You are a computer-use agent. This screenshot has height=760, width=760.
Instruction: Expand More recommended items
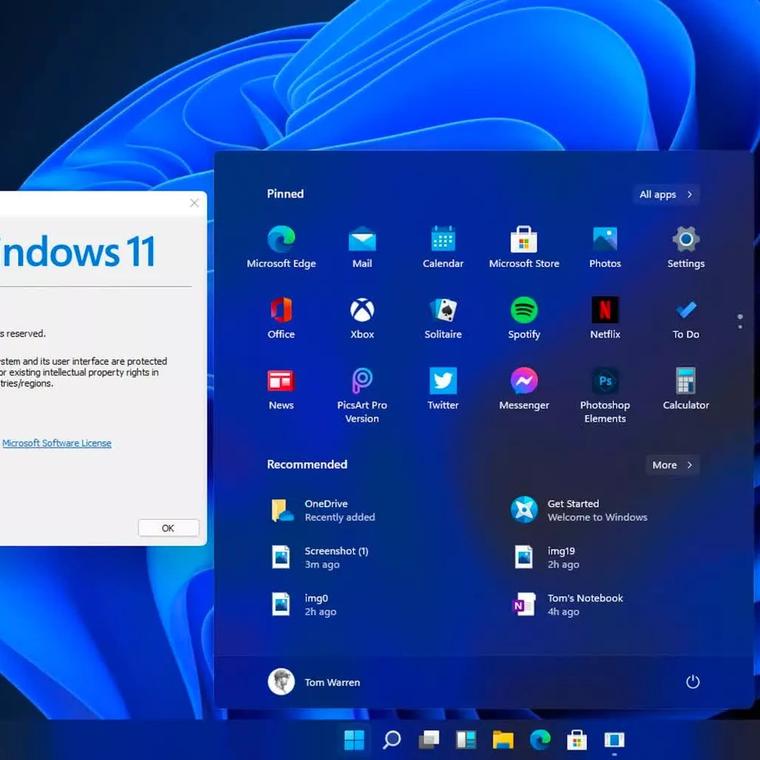pos(672,465)
